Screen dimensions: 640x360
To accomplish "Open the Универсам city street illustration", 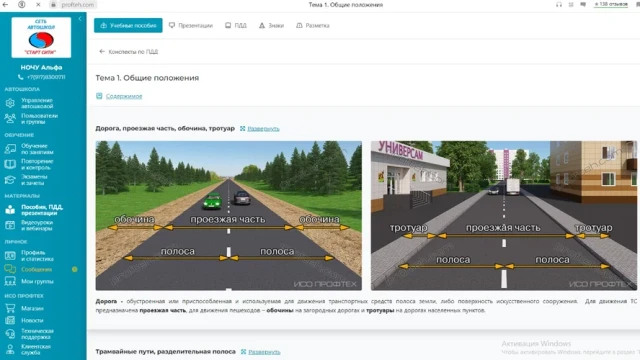I will (504, 216).
